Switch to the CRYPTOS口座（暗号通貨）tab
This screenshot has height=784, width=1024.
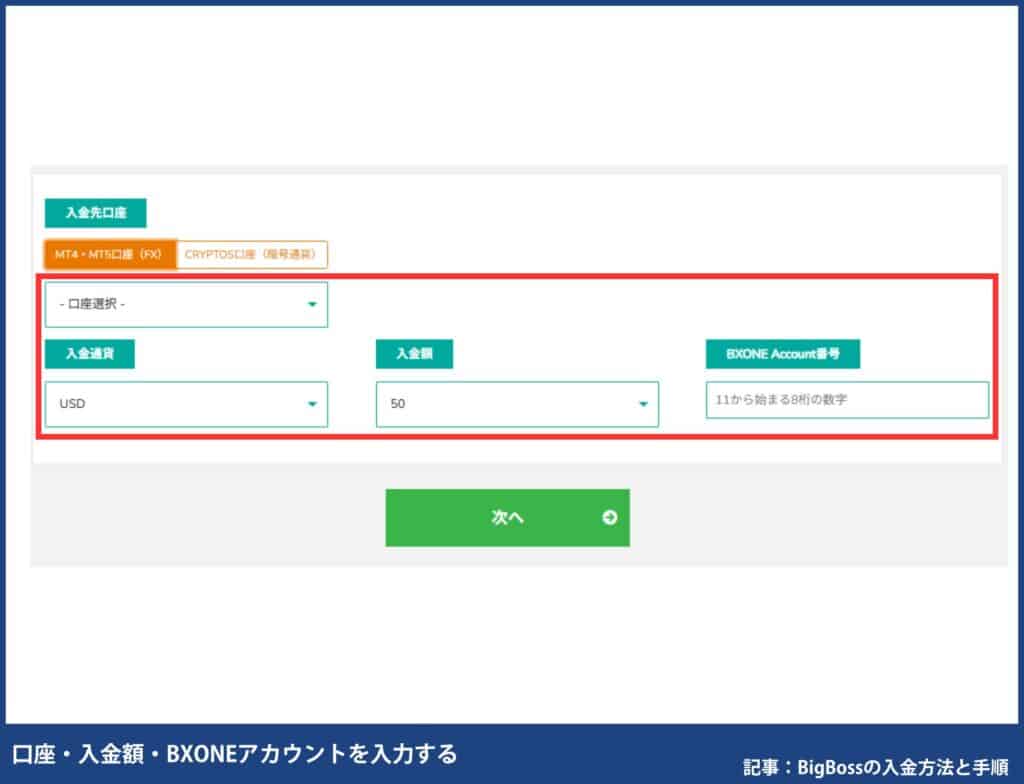253,255
